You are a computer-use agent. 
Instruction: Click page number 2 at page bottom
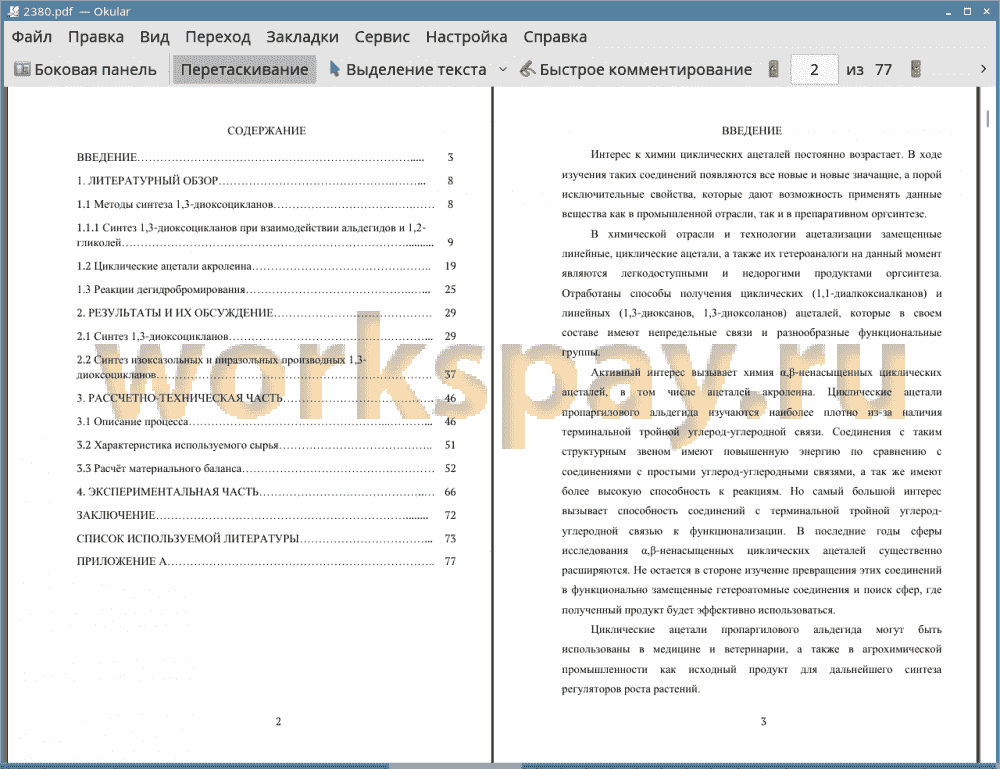click(x=278, y=722)
